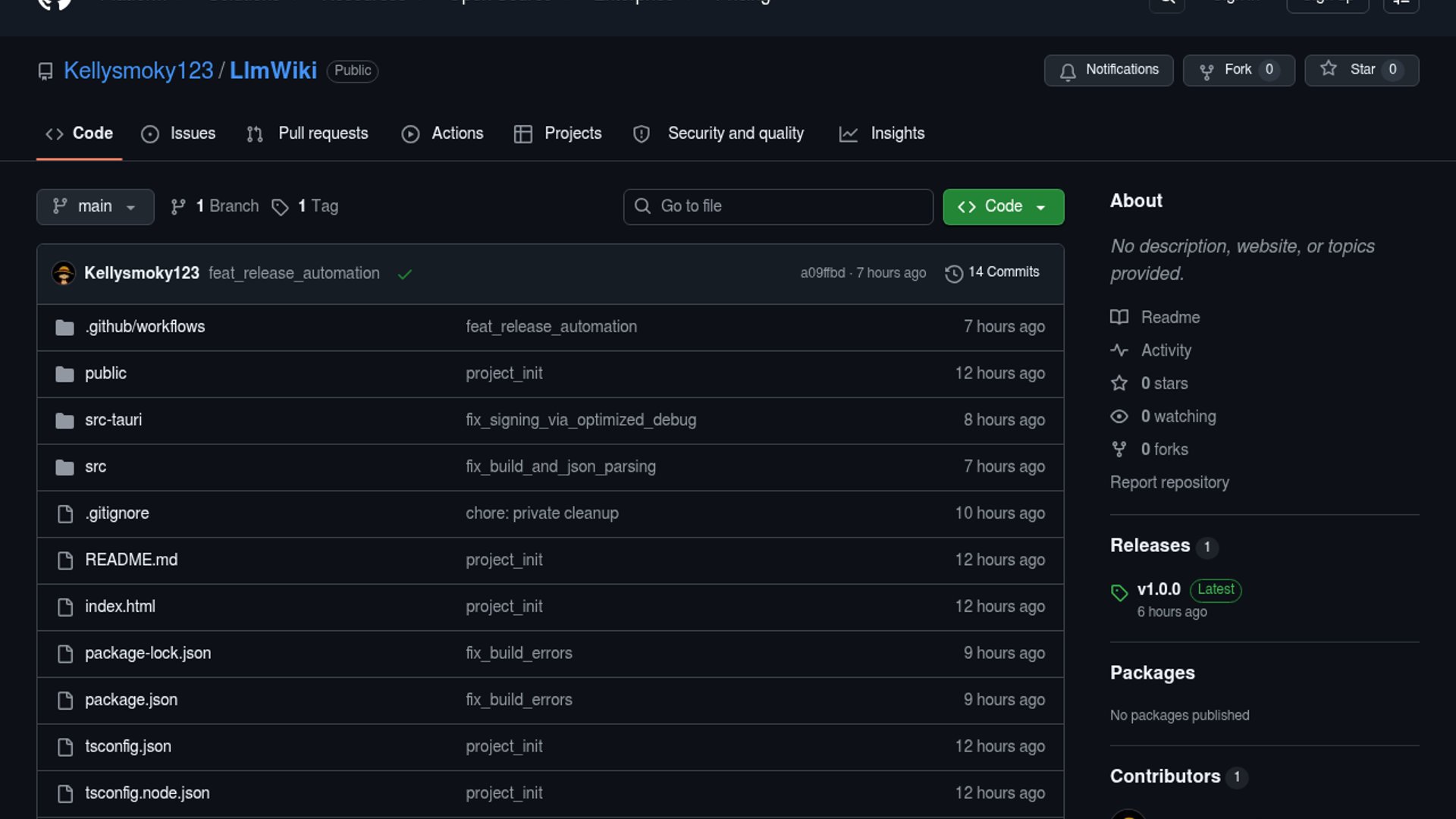
Task: Click the green commit status checkmark
Action: tap(405, 274)
